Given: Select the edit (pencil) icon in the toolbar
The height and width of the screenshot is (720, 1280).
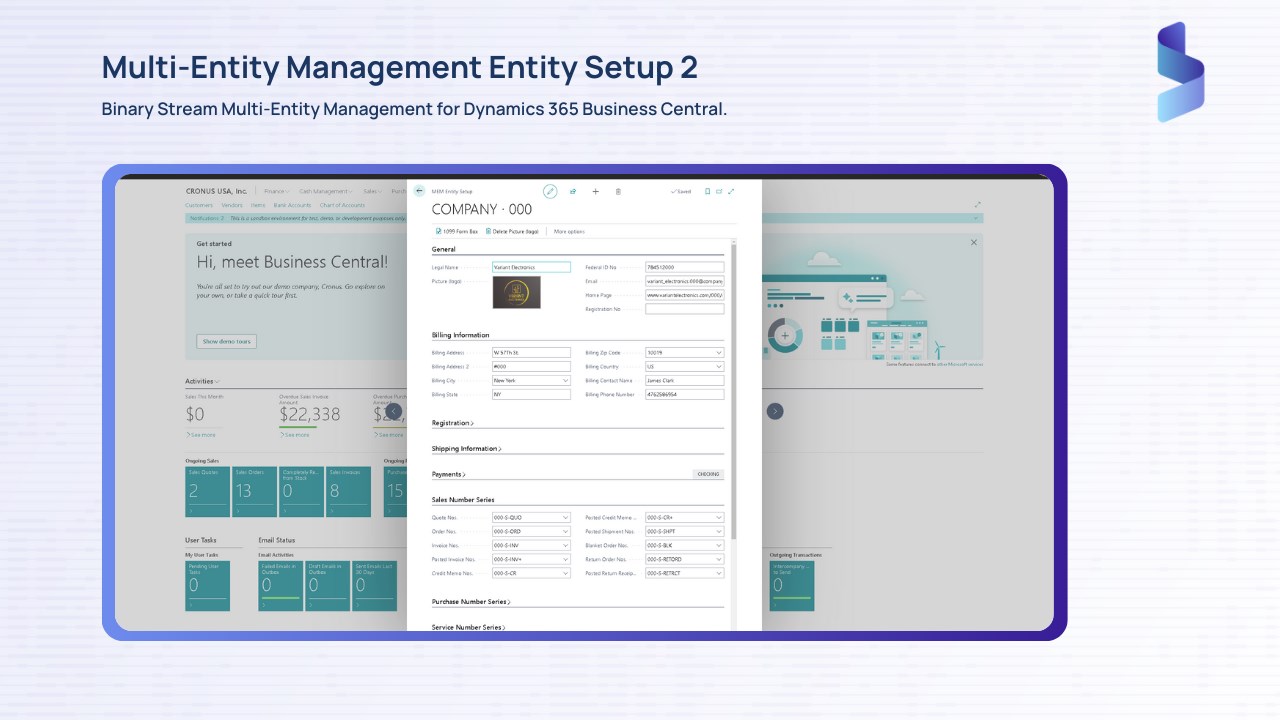Looking at the screenshot, I should coord(551,192).
